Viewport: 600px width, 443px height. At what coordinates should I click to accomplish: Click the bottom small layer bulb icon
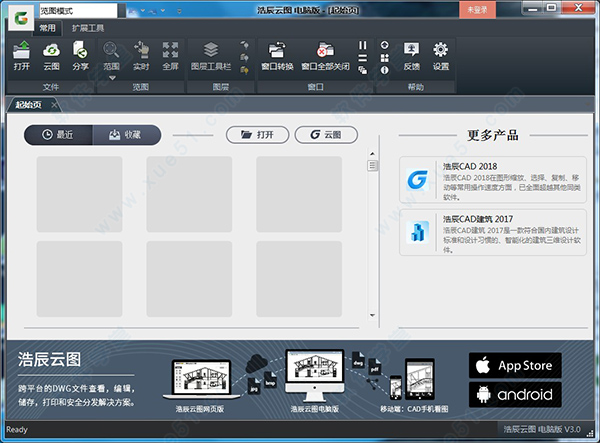[245, 70]
